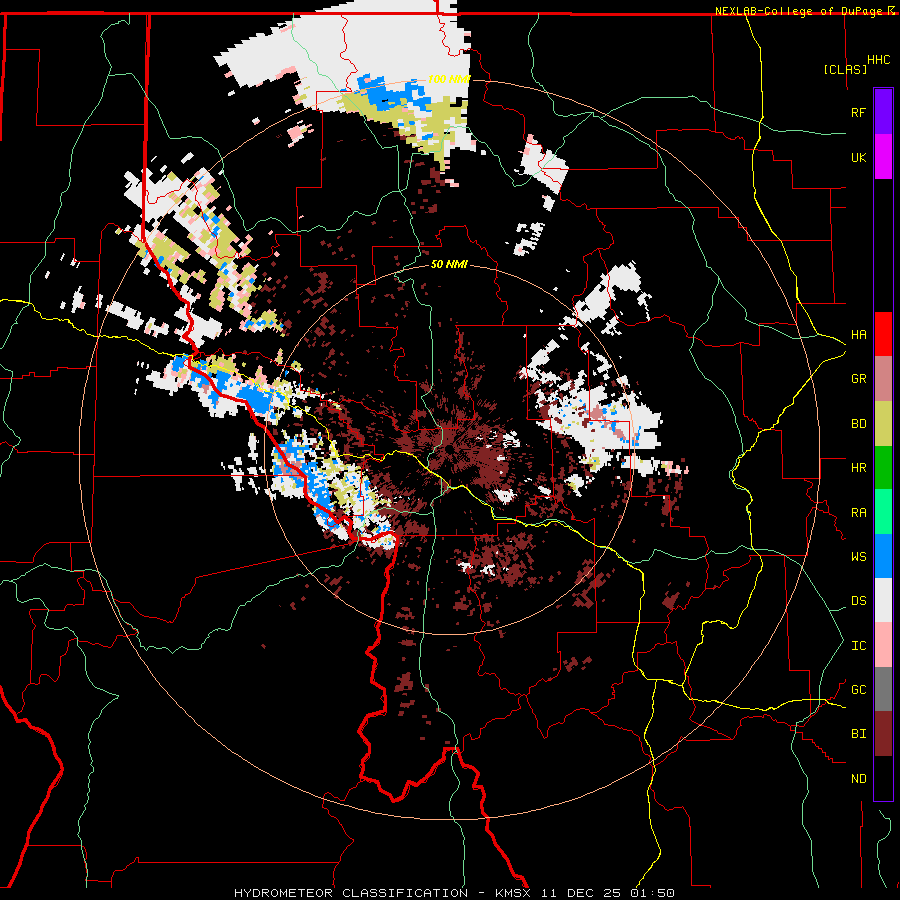The image size is (900, 900).
Task: Click the GC legend label
Action: (x=858, y=690)
